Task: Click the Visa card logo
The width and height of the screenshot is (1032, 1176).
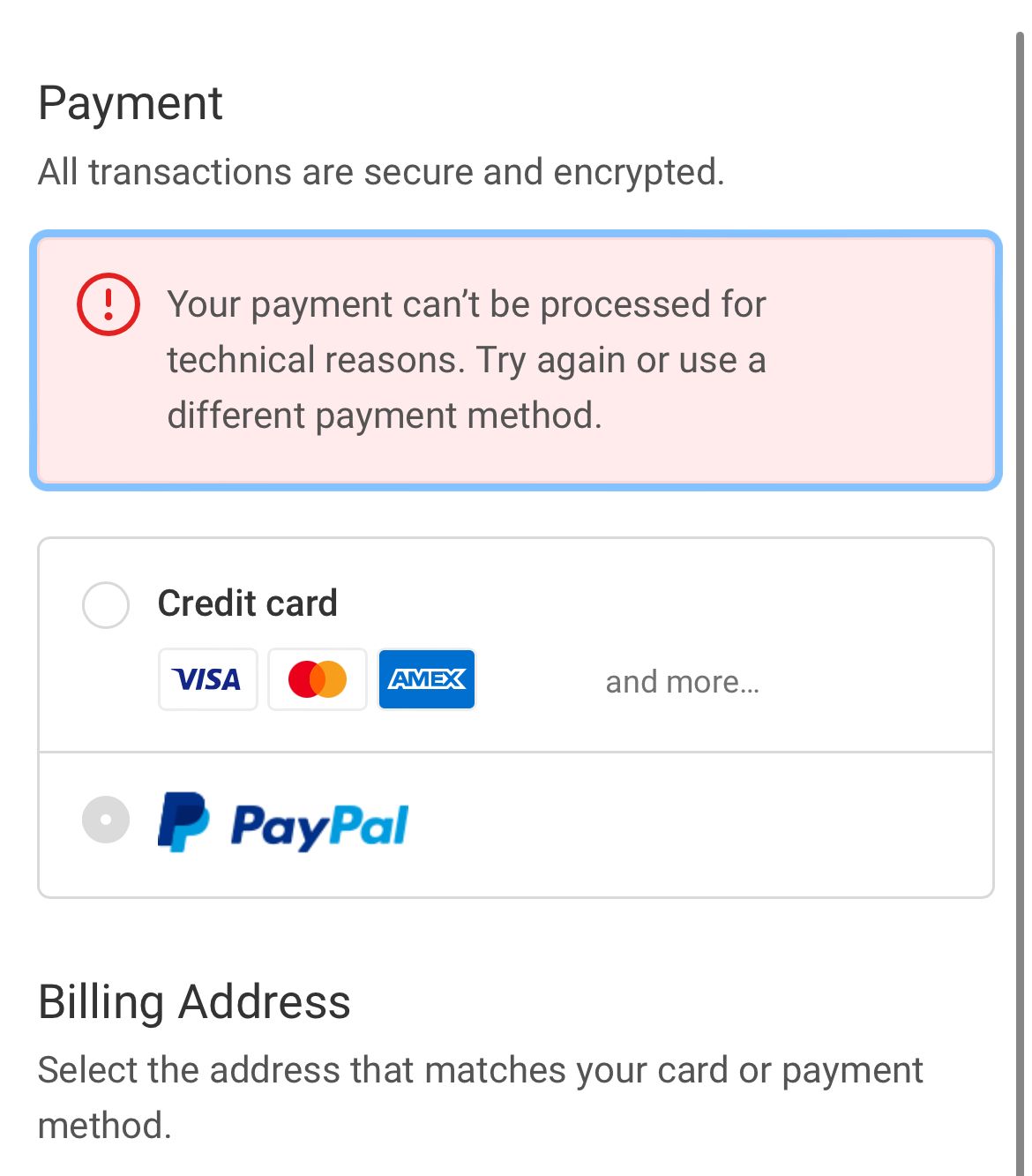Action: click(207, 679)
